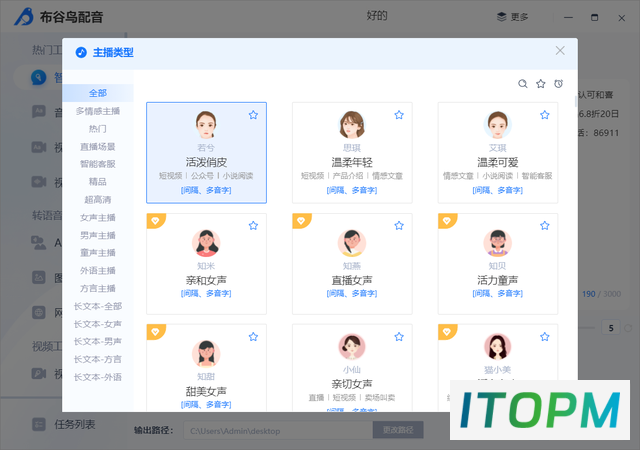Favorite the 猫小美 voice card
Viewport: 640px width, 450px height.
(544, 337)
